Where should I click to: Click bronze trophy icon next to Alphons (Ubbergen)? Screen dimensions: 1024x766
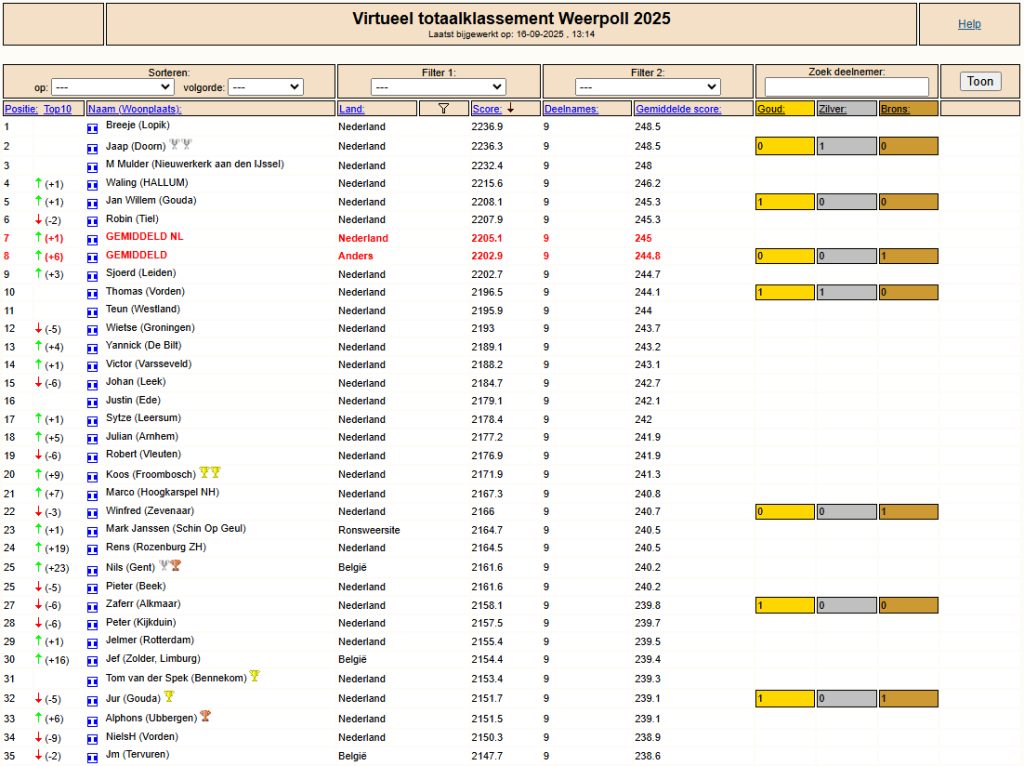point(205,716)
